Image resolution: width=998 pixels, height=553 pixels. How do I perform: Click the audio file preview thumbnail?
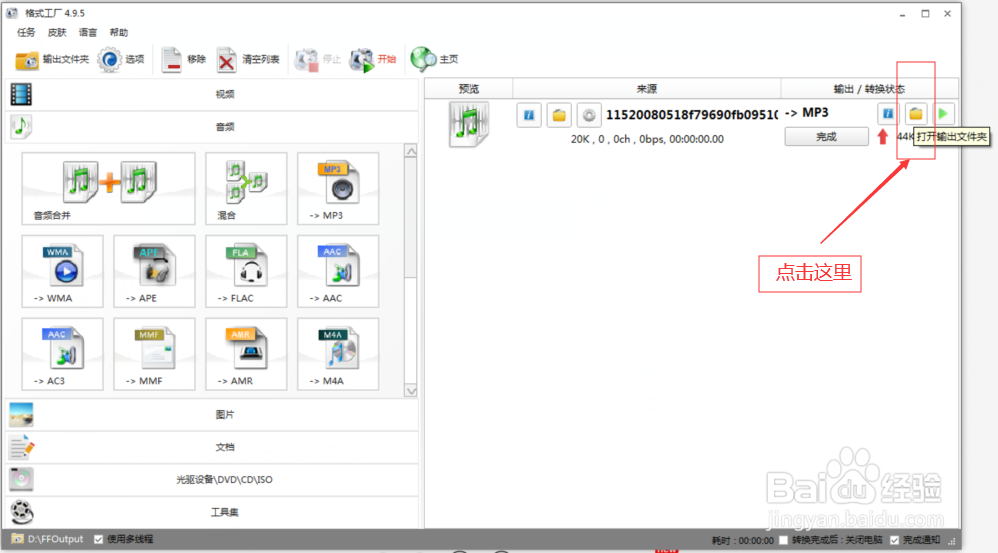coord(469,124)
